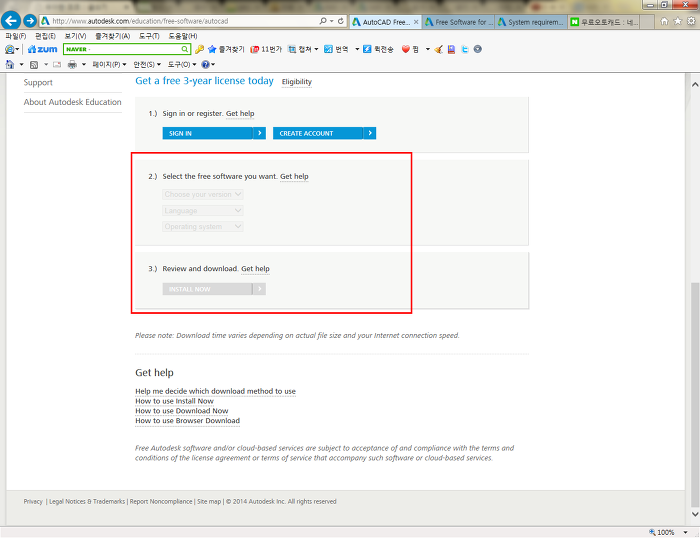Image resolution: width=700 pixels, height=538 pixels.
Task: Expand the 페이지(P) command bar dropdown
Action: click(x=109, y=65)
